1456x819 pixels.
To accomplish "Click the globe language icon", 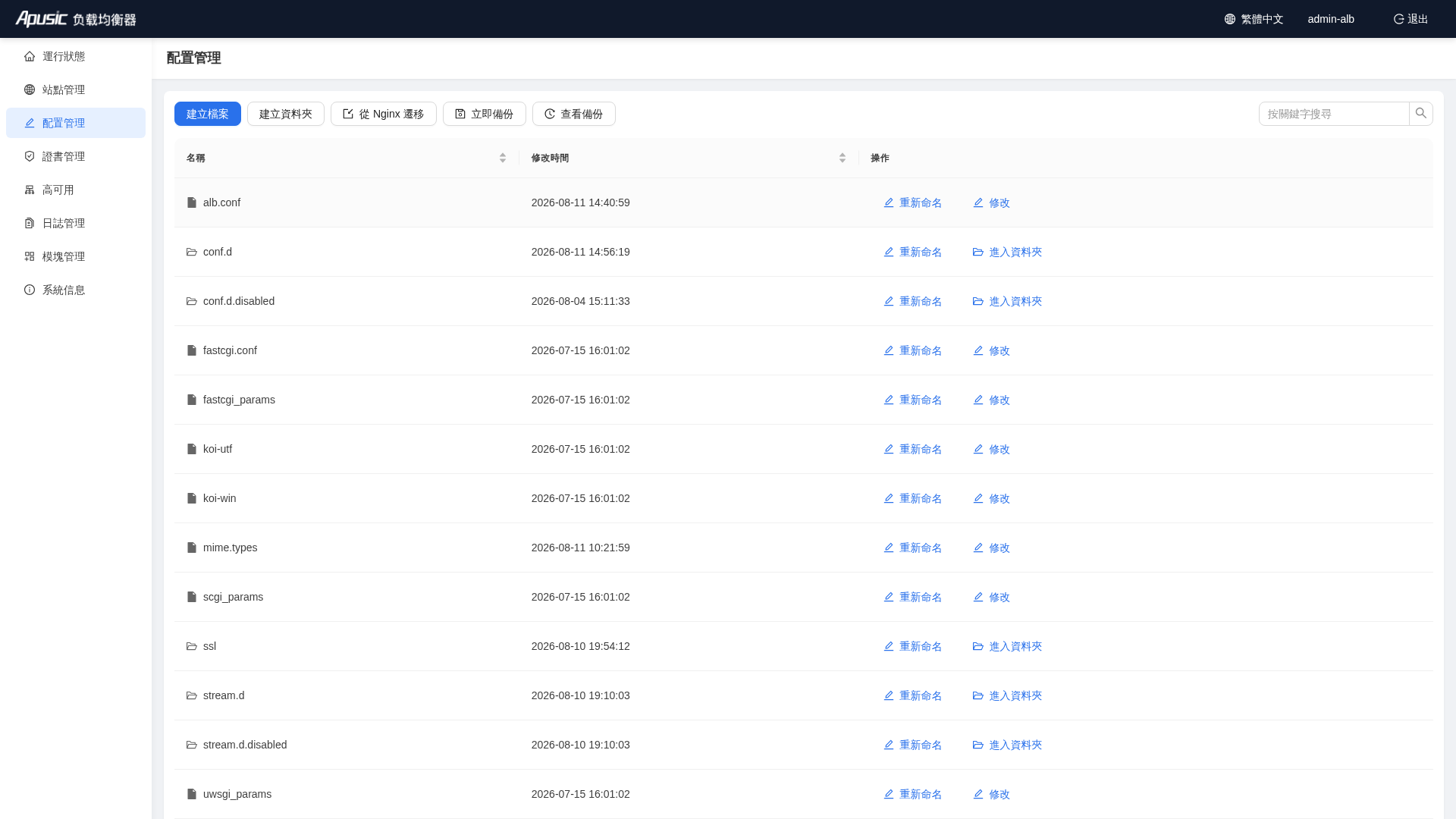I will pyautogui.click(x=1229, y=19).
